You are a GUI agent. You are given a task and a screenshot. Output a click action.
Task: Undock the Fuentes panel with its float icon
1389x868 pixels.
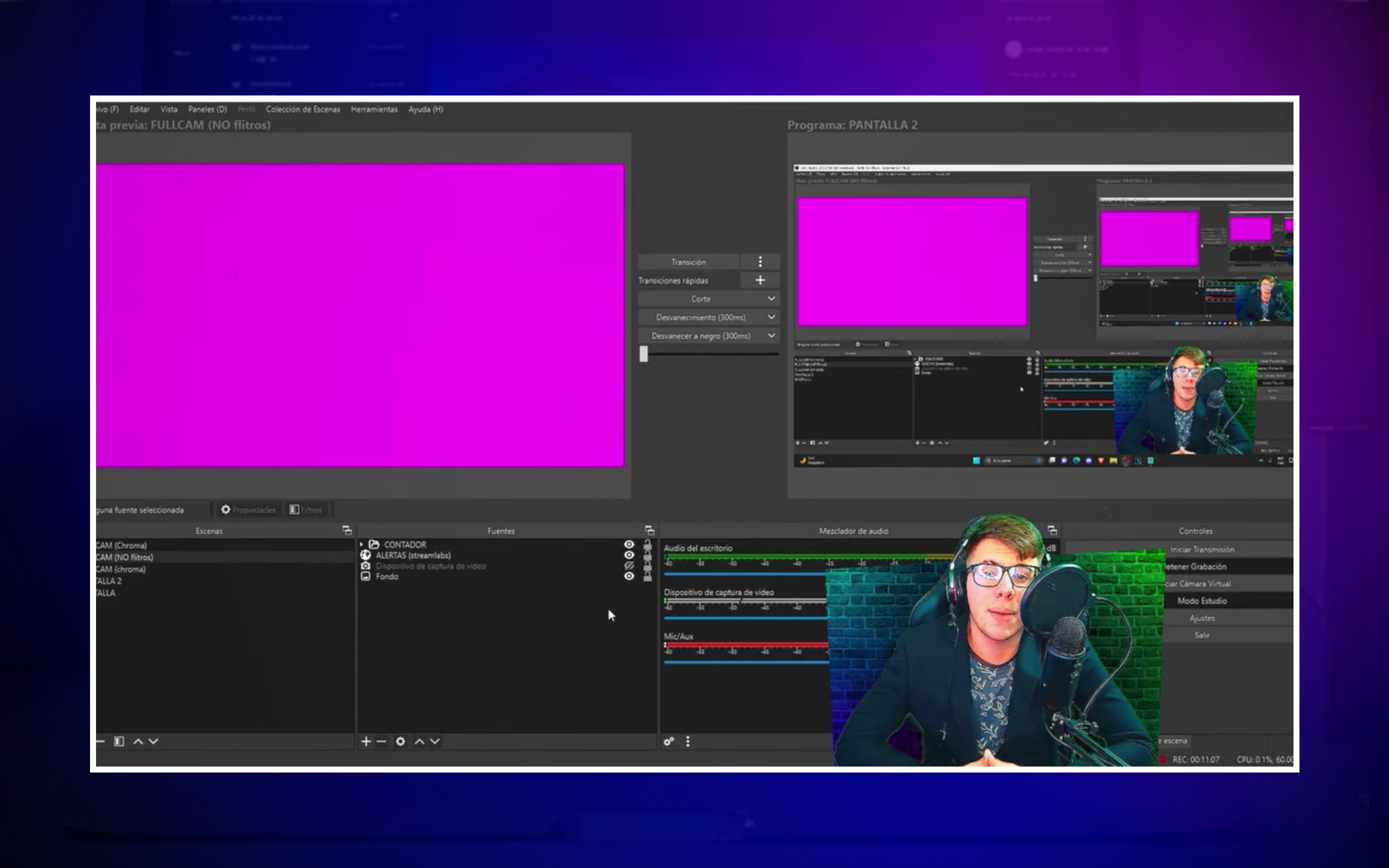(x=649, y=530)
